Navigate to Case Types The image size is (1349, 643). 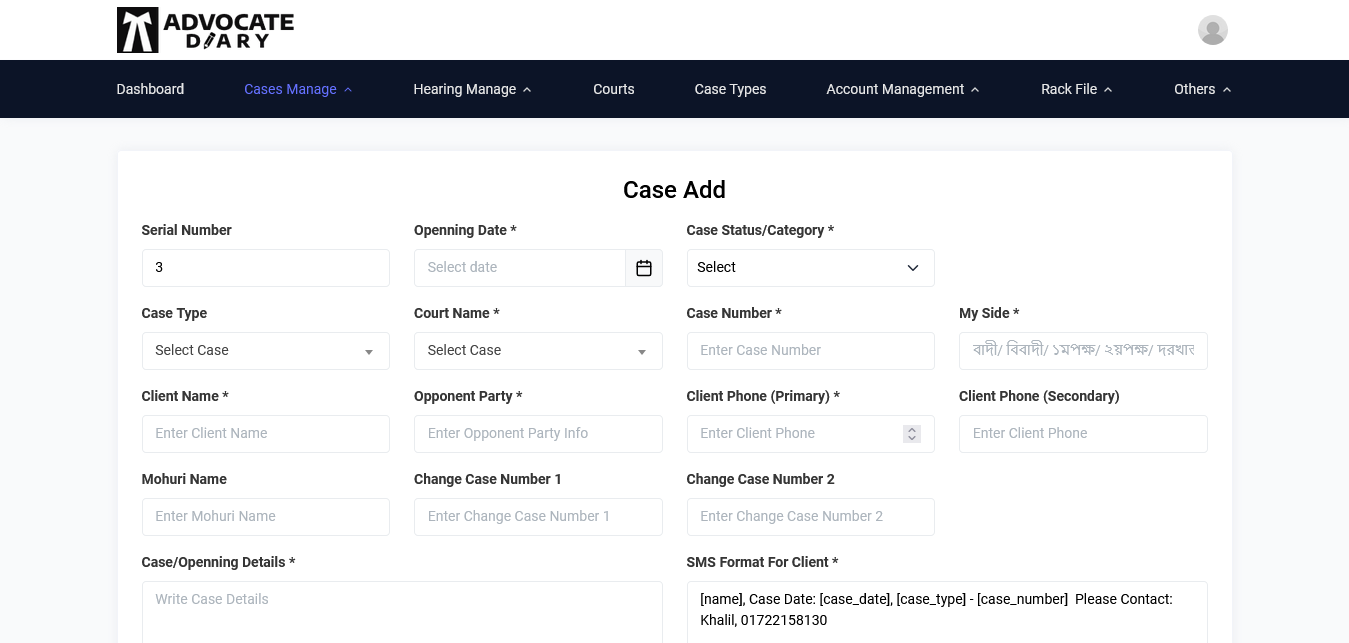730,89
